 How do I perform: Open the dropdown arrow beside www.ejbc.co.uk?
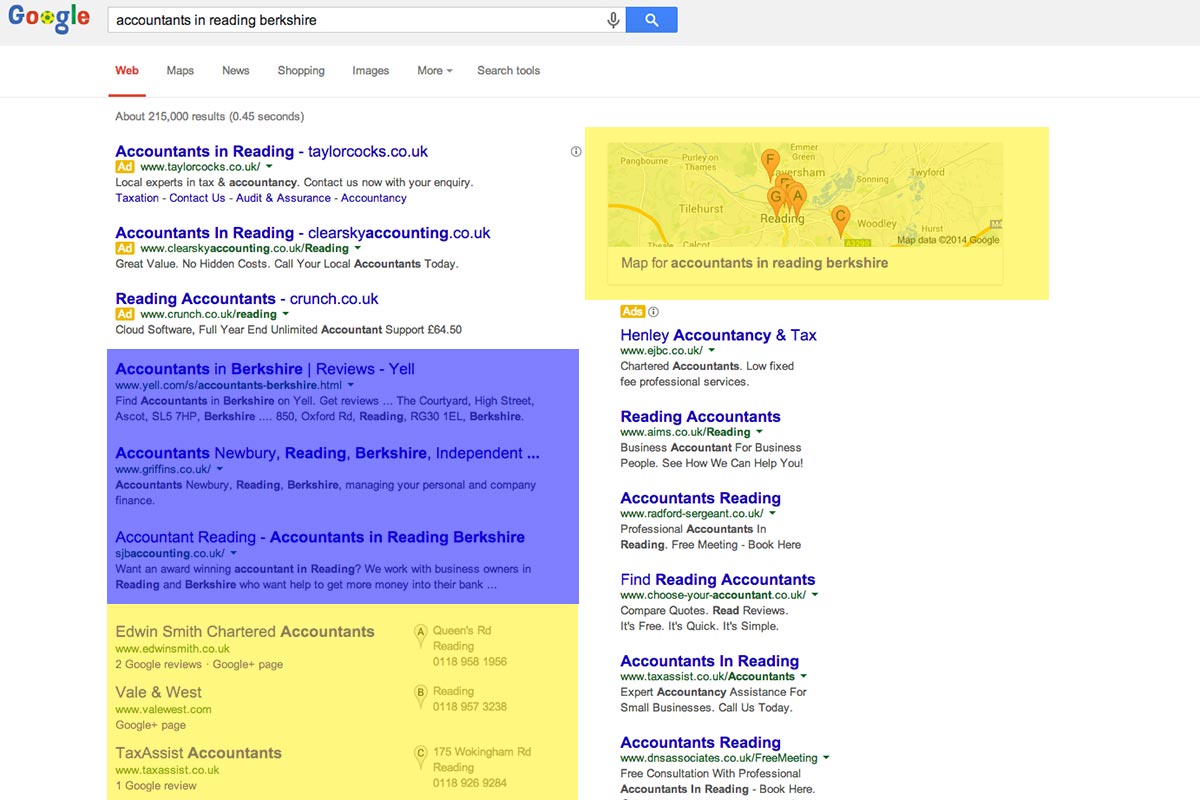click(x=712, y=351)
